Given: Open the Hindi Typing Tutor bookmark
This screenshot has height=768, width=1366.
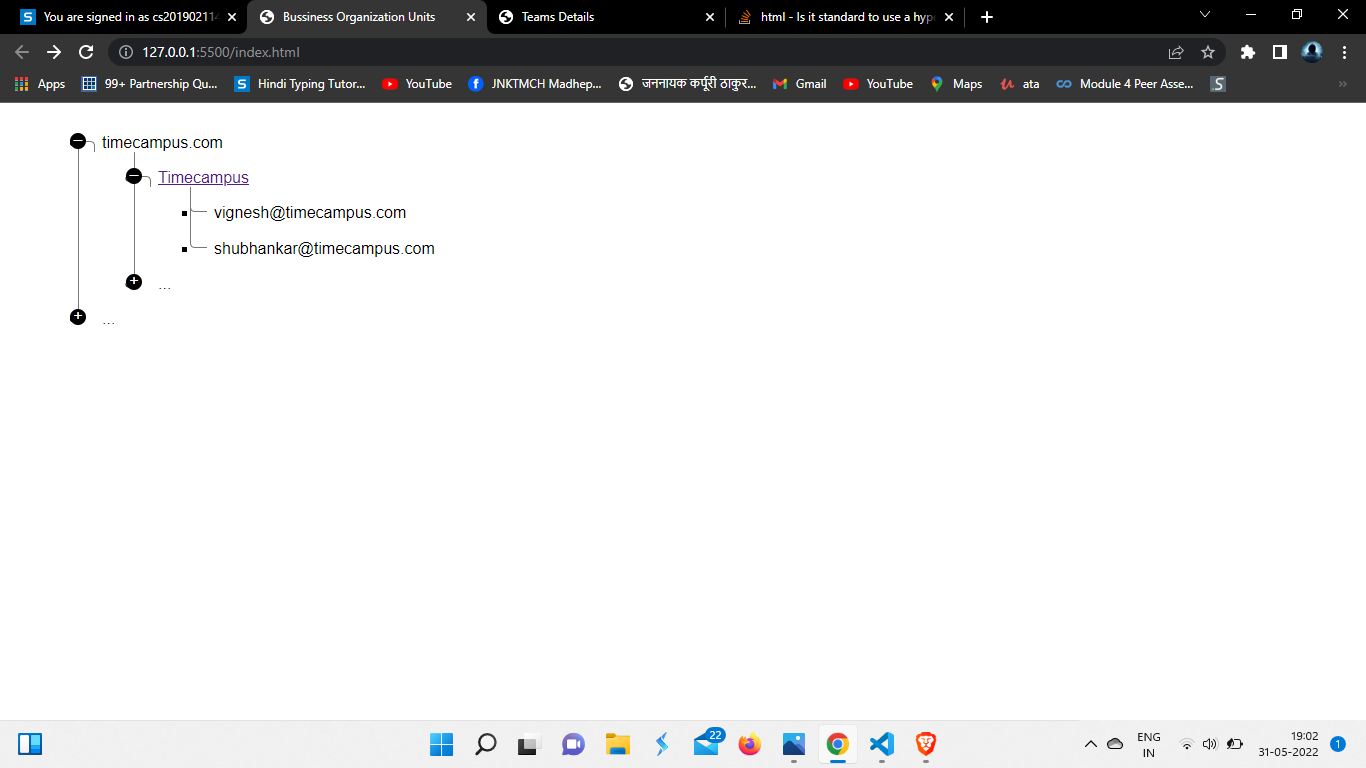Looking at the screenshot, I should coord(302,84).
